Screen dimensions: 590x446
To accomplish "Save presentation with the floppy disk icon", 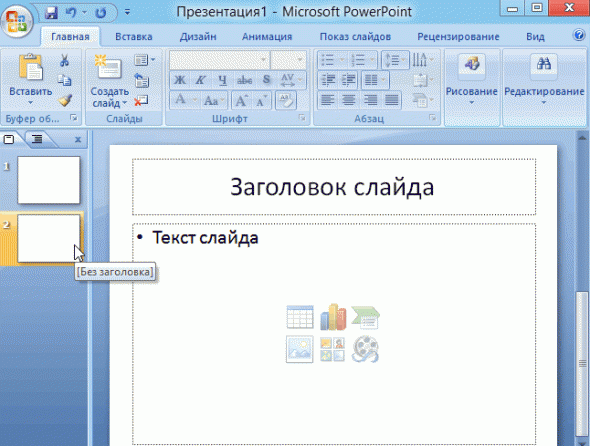I will click(x=51, y=13).
